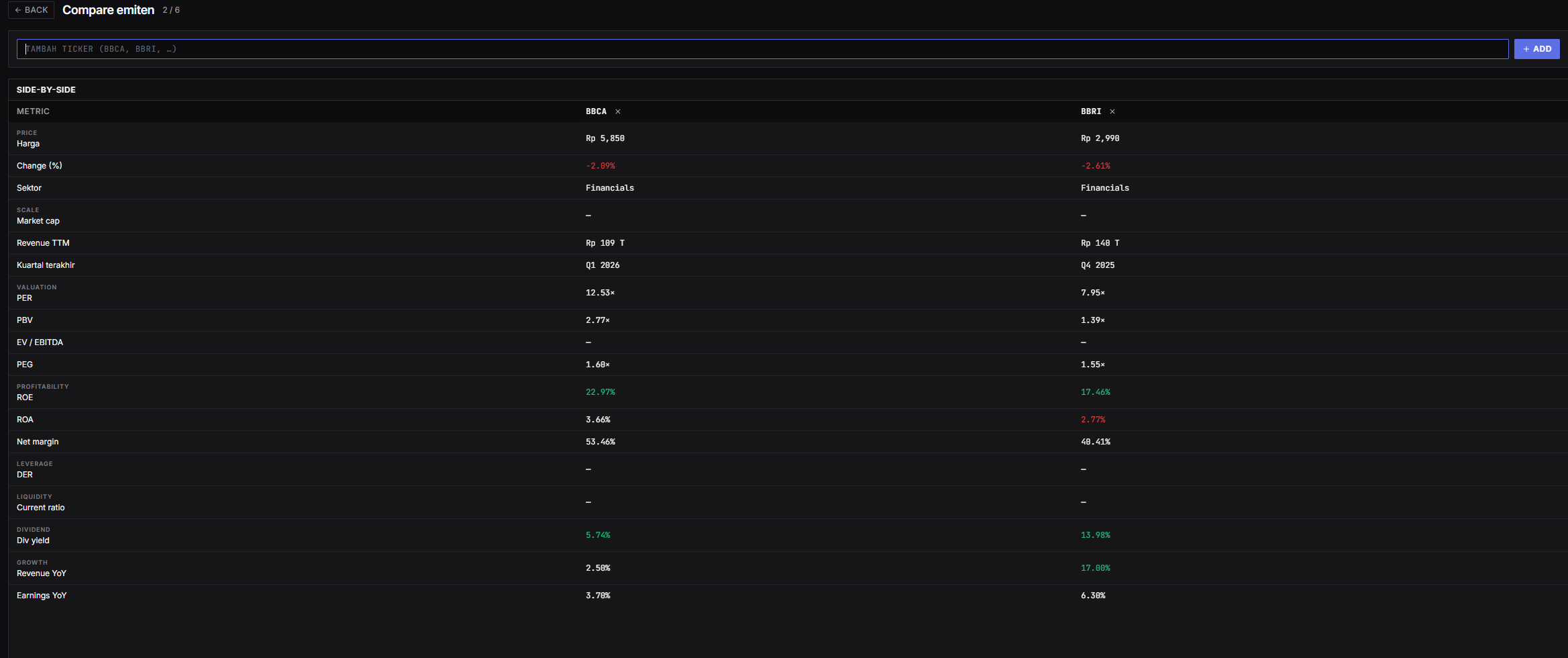
Task: Click the SIDE-BY-SIDE section heading
Action: tap(46, 90)
